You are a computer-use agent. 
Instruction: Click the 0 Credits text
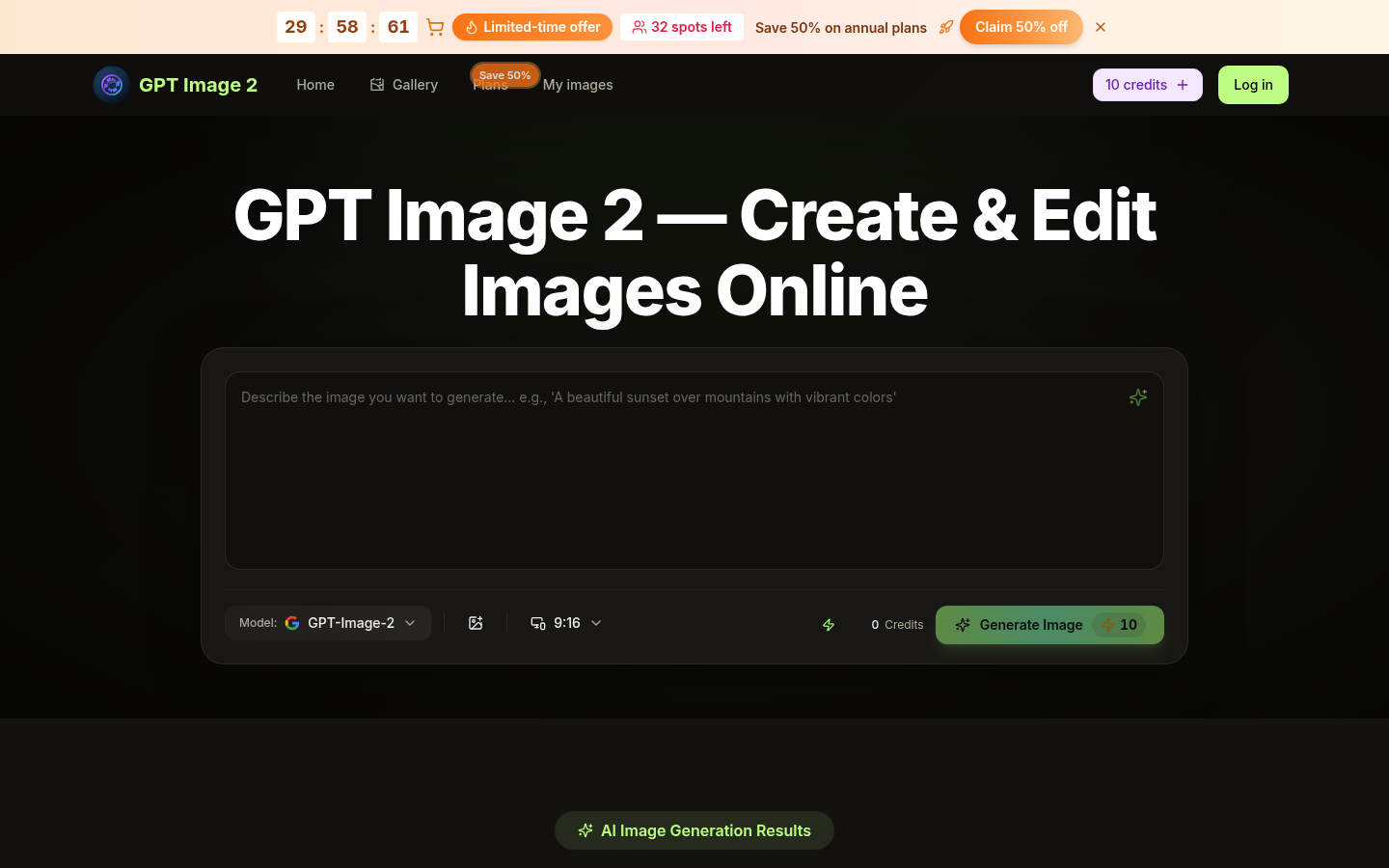click(x=897, y=625)
